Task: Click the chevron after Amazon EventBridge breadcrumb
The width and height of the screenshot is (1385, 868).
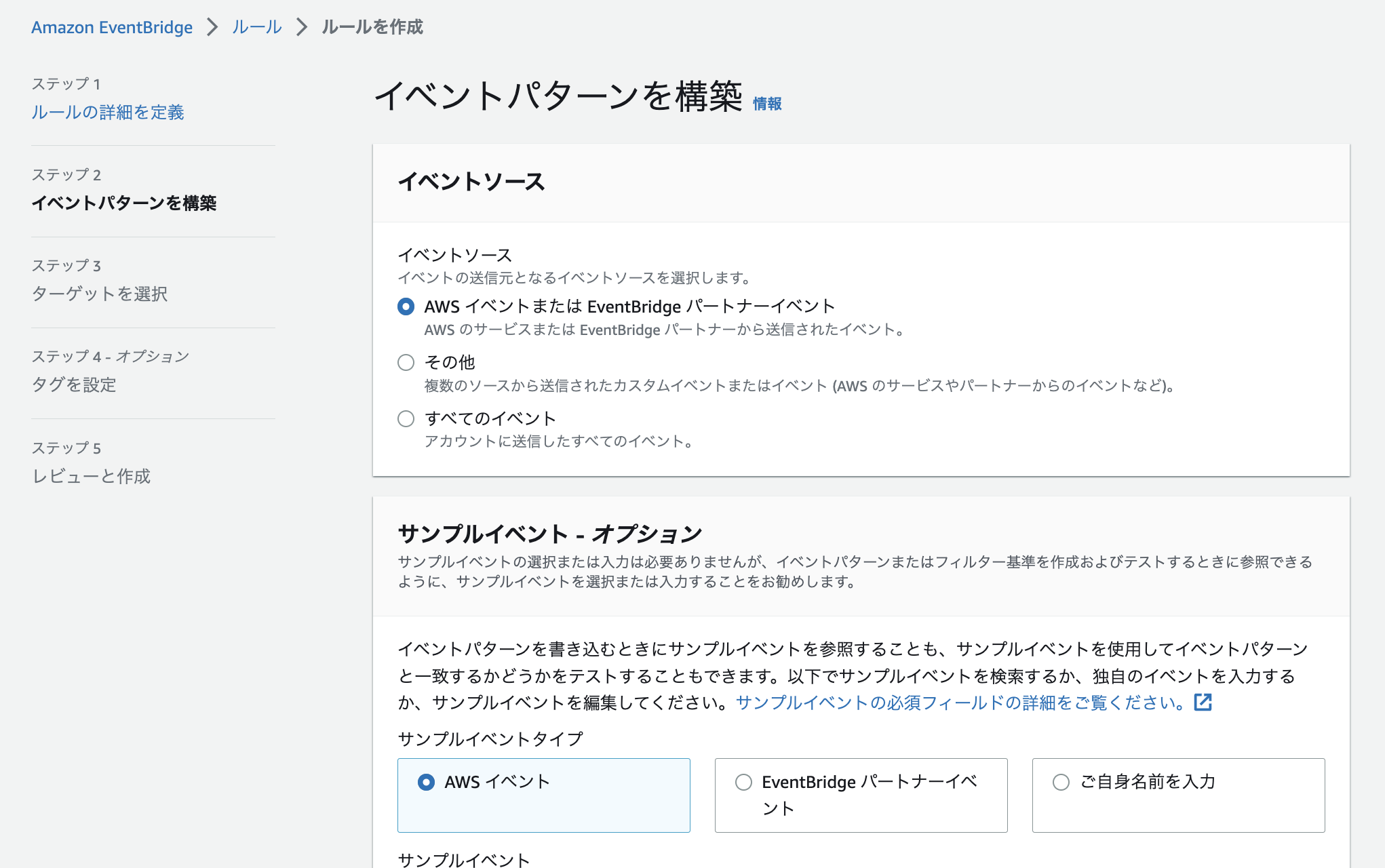Action: point(212,27)
